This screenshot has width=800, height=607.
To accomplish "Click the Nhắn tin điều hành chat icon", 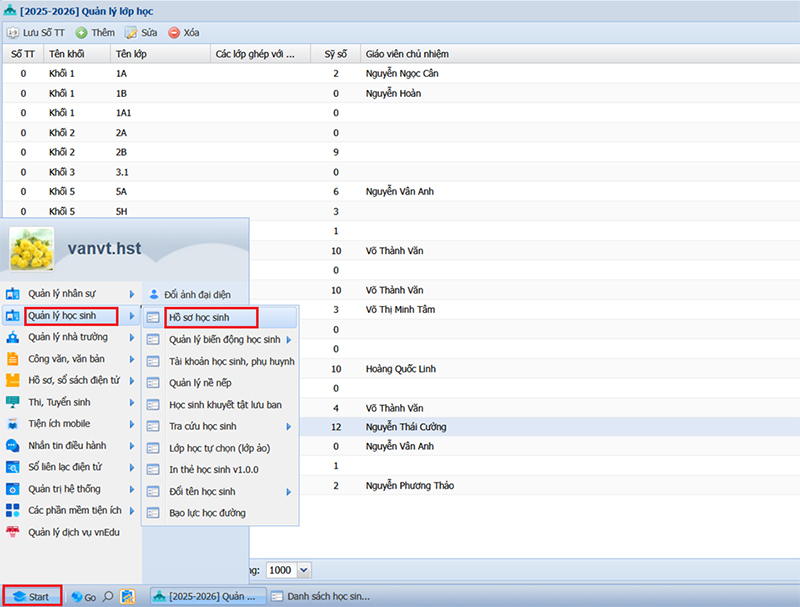I will (13, 446).
